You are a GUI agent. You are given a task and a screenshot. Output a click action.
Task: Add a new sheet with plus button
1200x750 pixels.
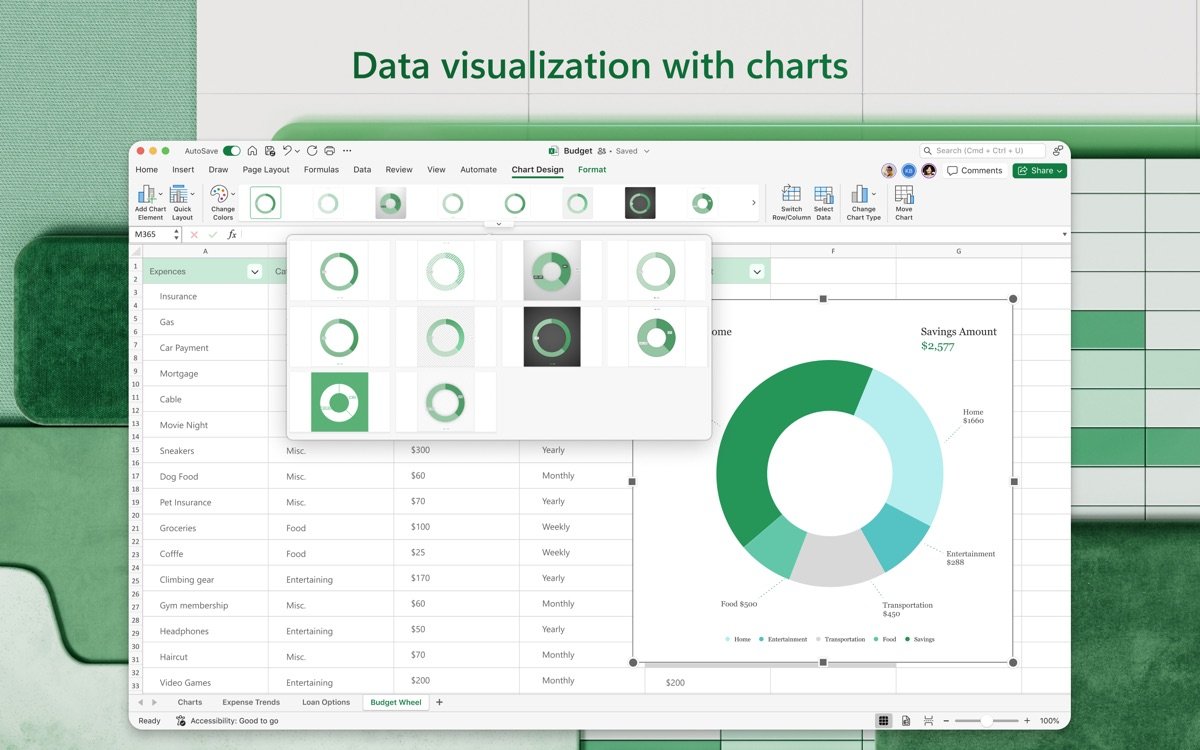(439, 702)
